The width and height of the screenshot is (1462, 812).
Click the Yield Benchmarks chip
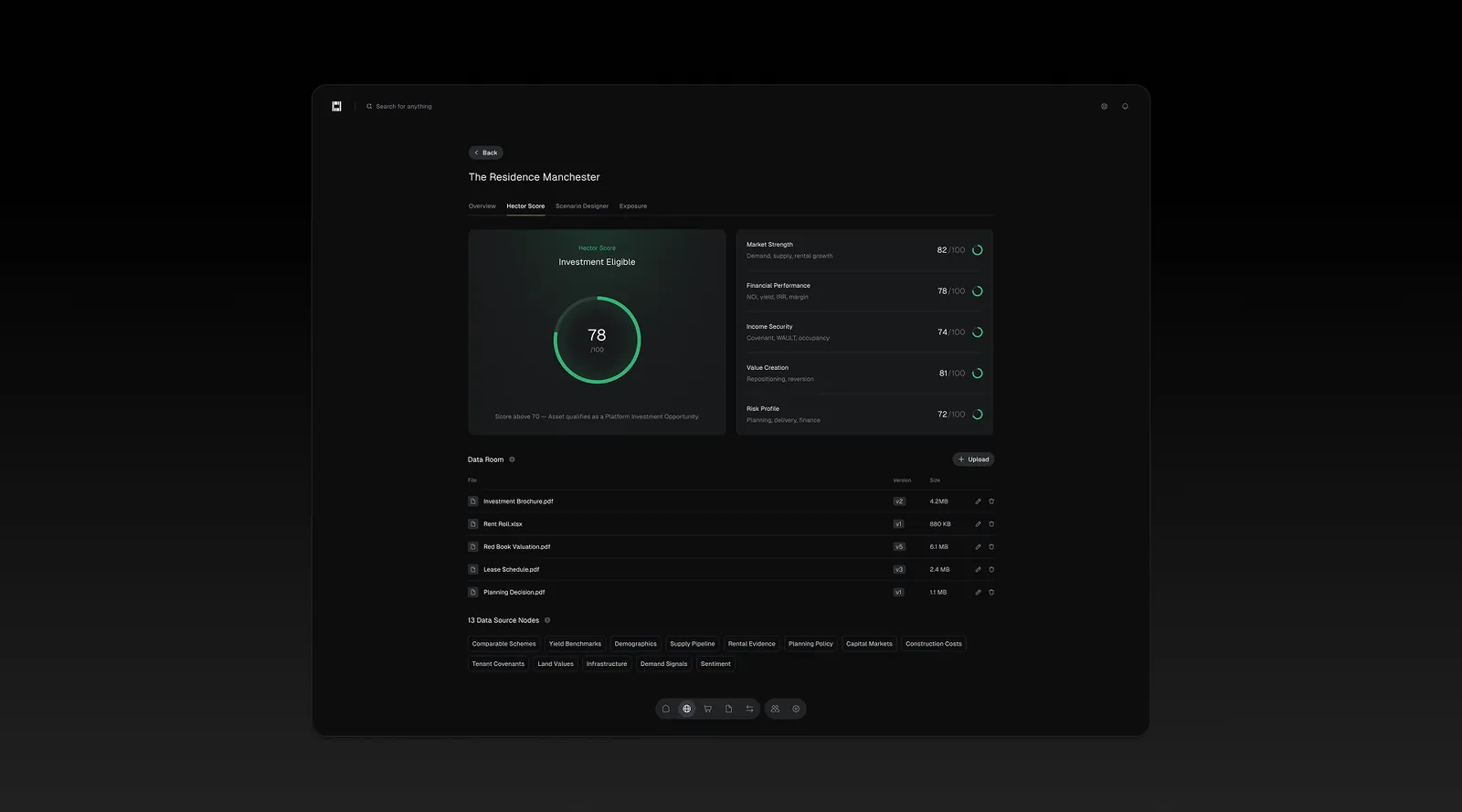point(576,644)
